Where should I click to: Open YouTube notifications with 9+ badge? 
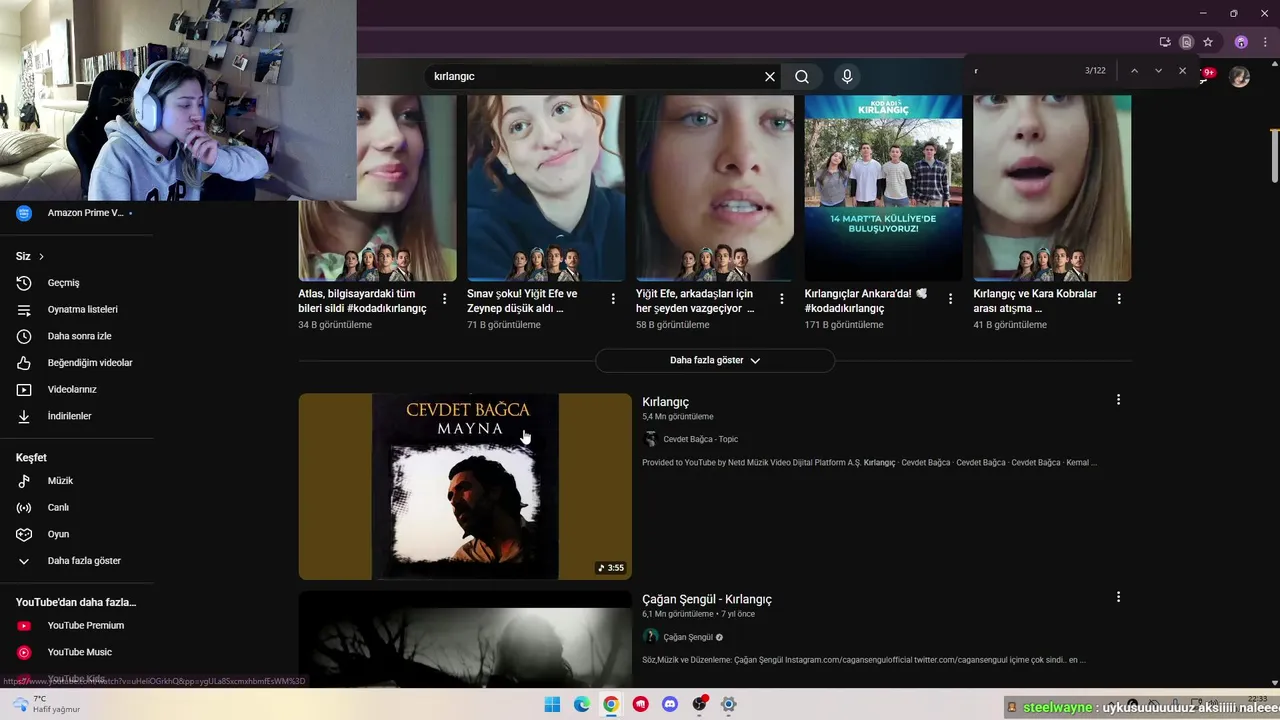coord(1207,75)
